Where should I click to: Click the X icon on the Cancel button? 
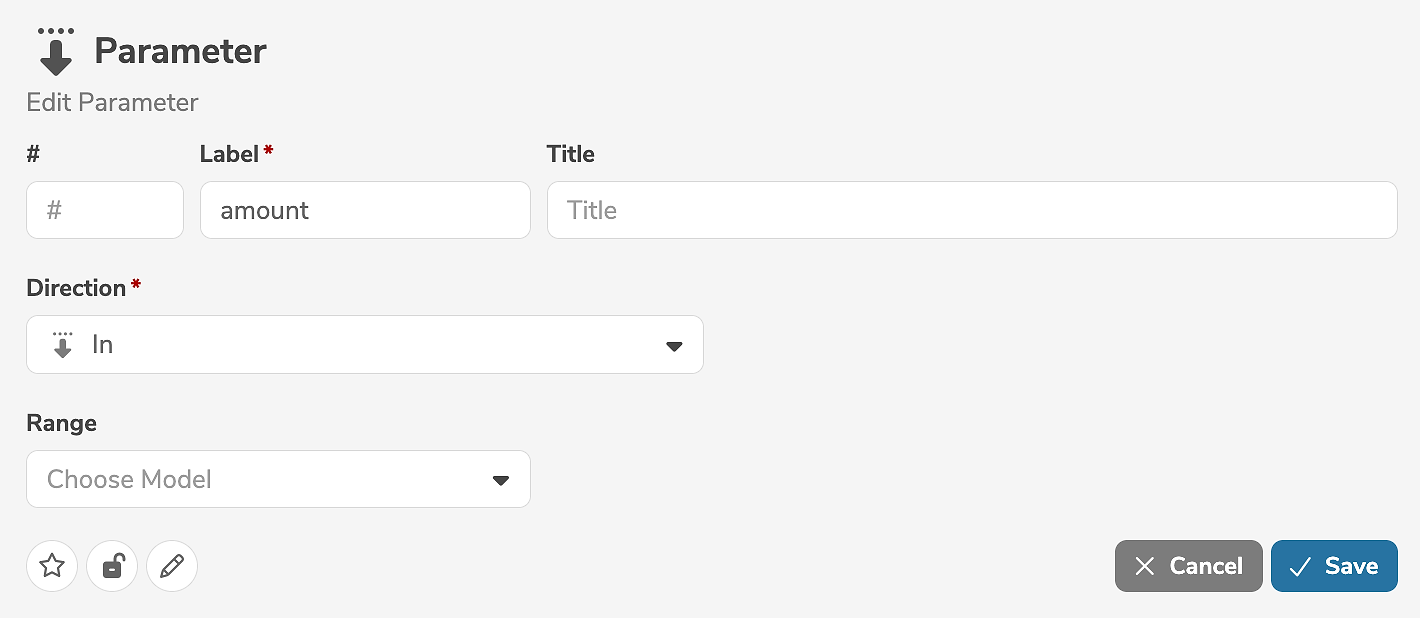tap(1145, 566)
